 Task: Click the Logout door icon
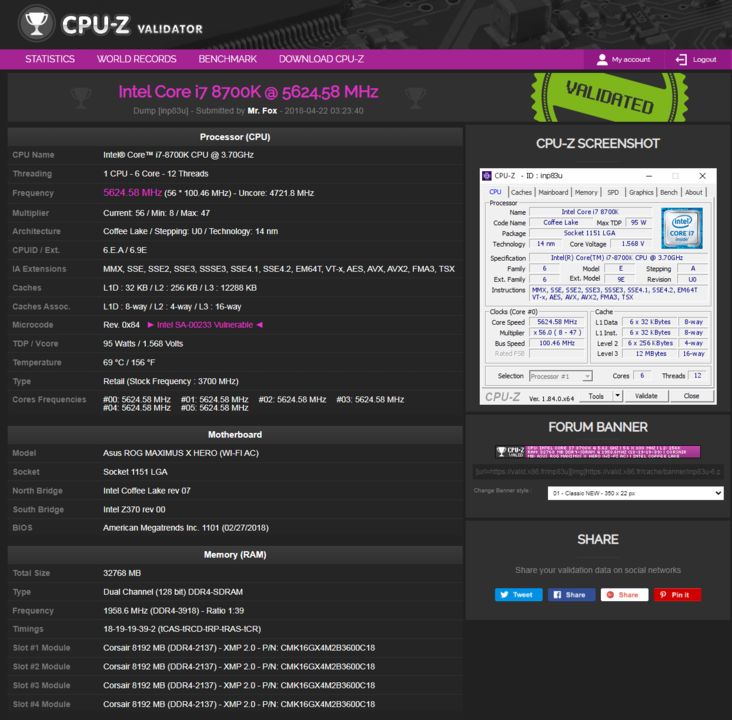click(x=681, y=59)
